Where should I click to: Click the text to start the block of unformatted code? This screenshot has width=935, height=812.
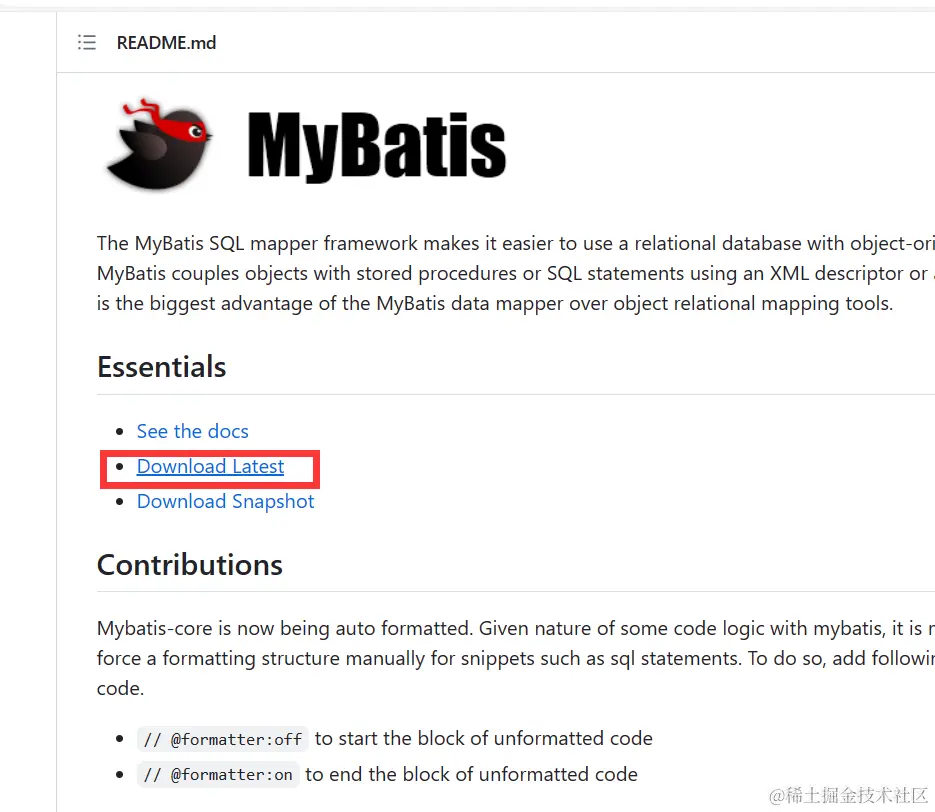(x=484, y=739)
